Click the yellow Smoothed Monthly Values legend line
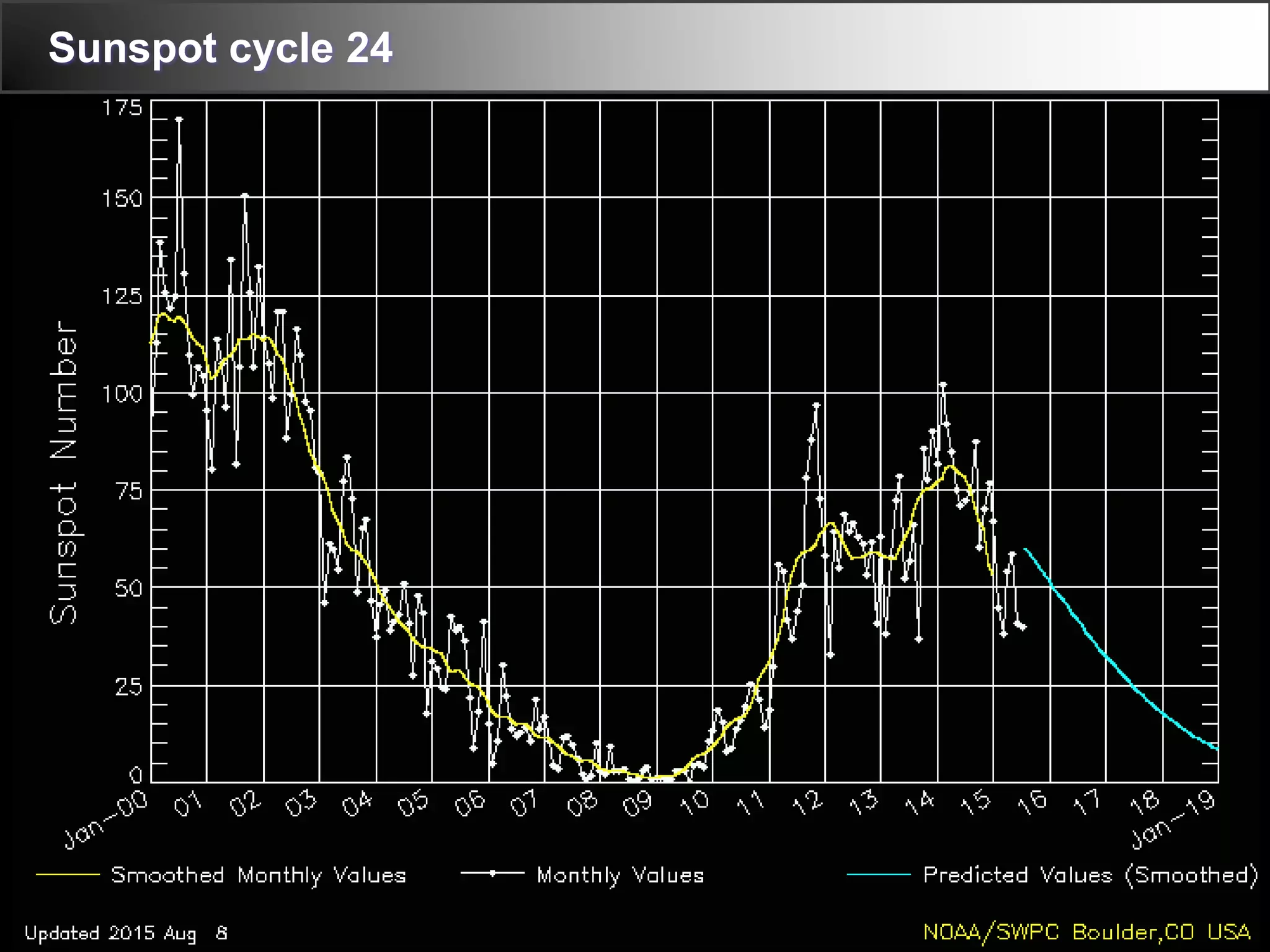Screen dimensions: 1270x952 pos(68,875)
